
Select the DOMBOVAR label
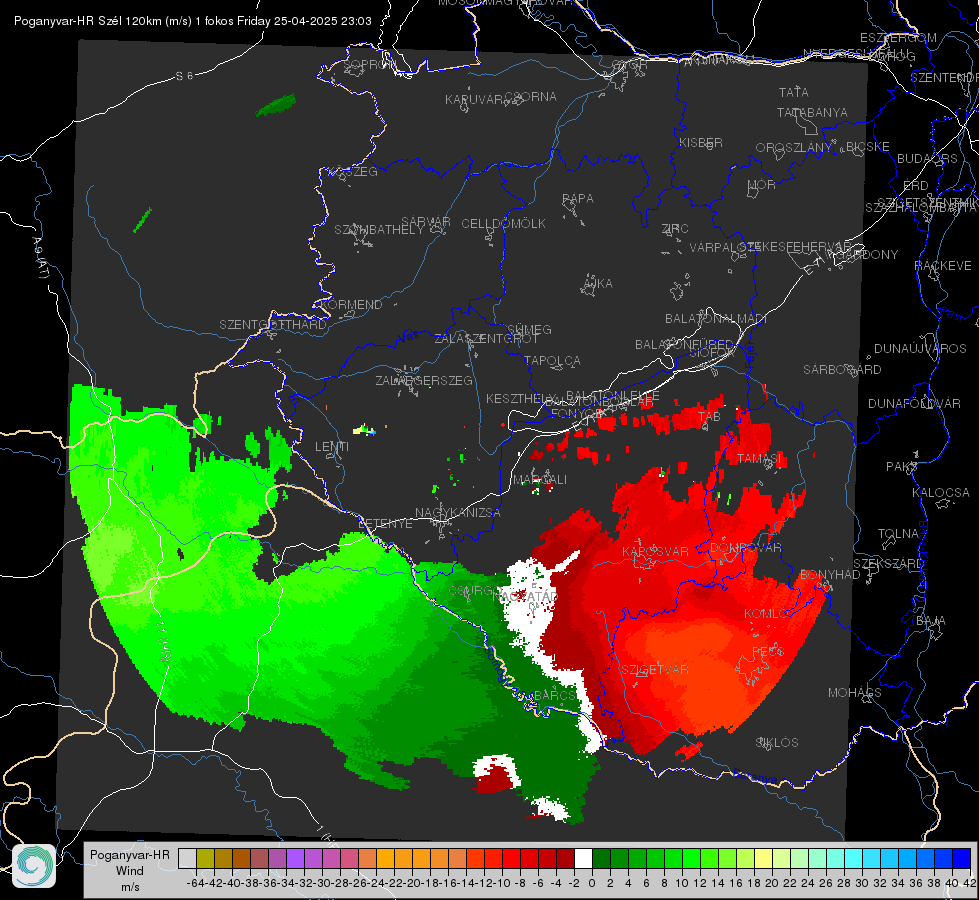(745, 548)
